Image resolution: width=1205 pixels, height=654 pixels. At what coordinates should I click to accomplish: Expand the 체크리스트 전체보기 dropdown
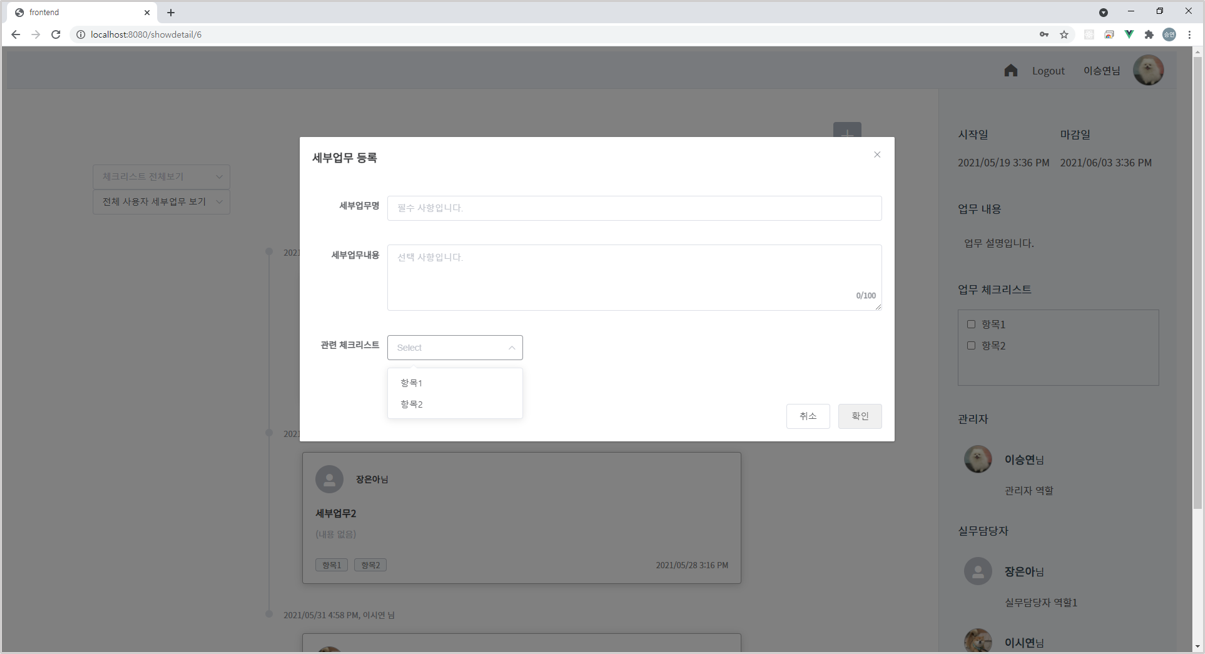point(161,176)
